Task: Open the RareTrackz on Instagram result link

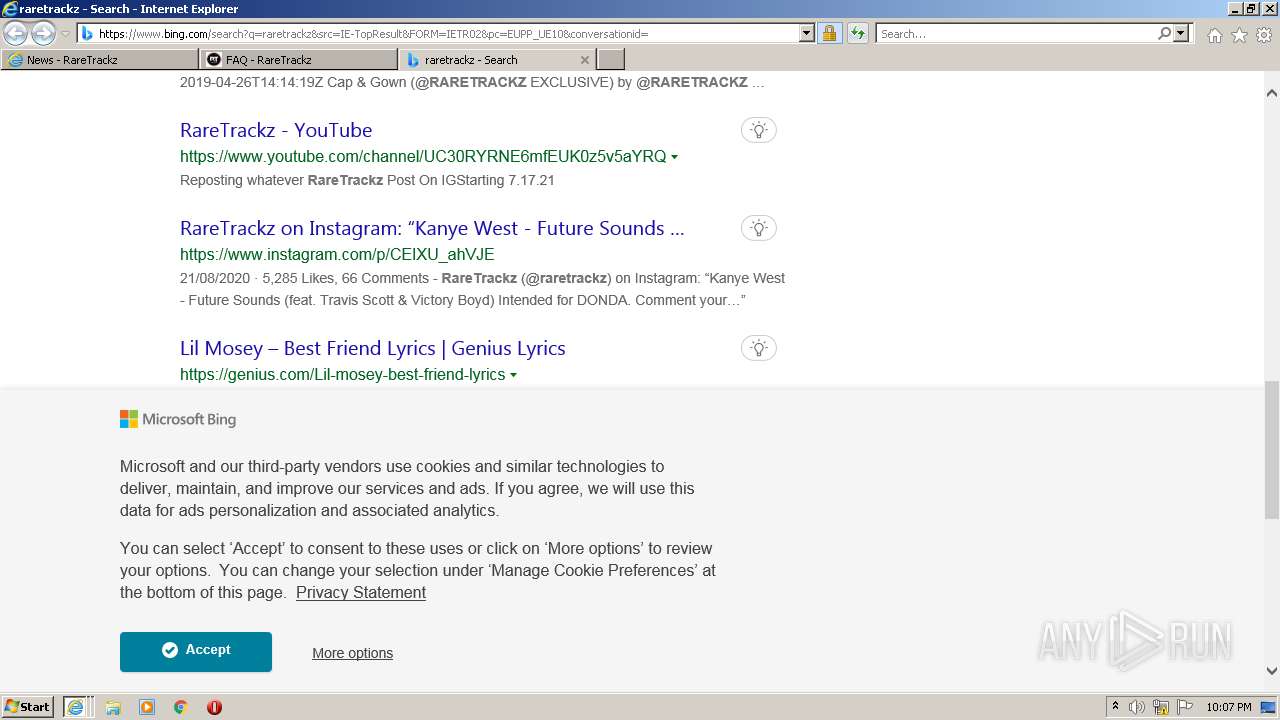Action: point(432,228)
